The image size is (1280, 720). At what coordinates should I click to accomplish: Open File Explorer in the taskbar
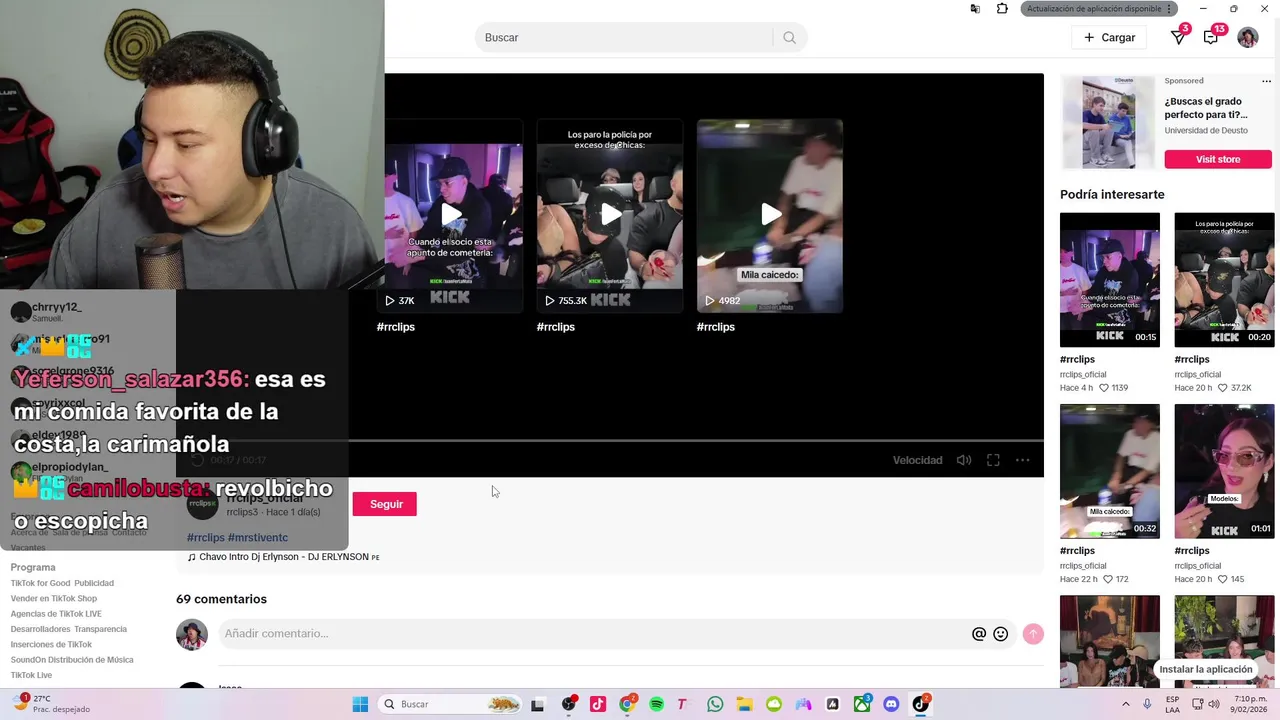(744, 704)
